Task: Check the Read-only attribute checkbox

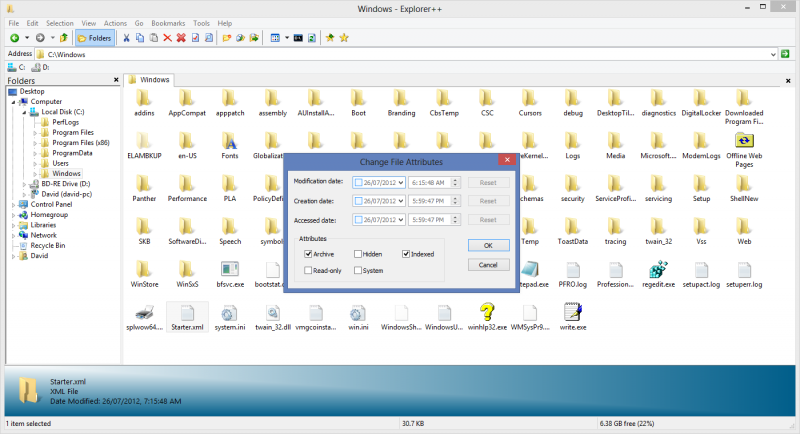Action: (308, 270)
